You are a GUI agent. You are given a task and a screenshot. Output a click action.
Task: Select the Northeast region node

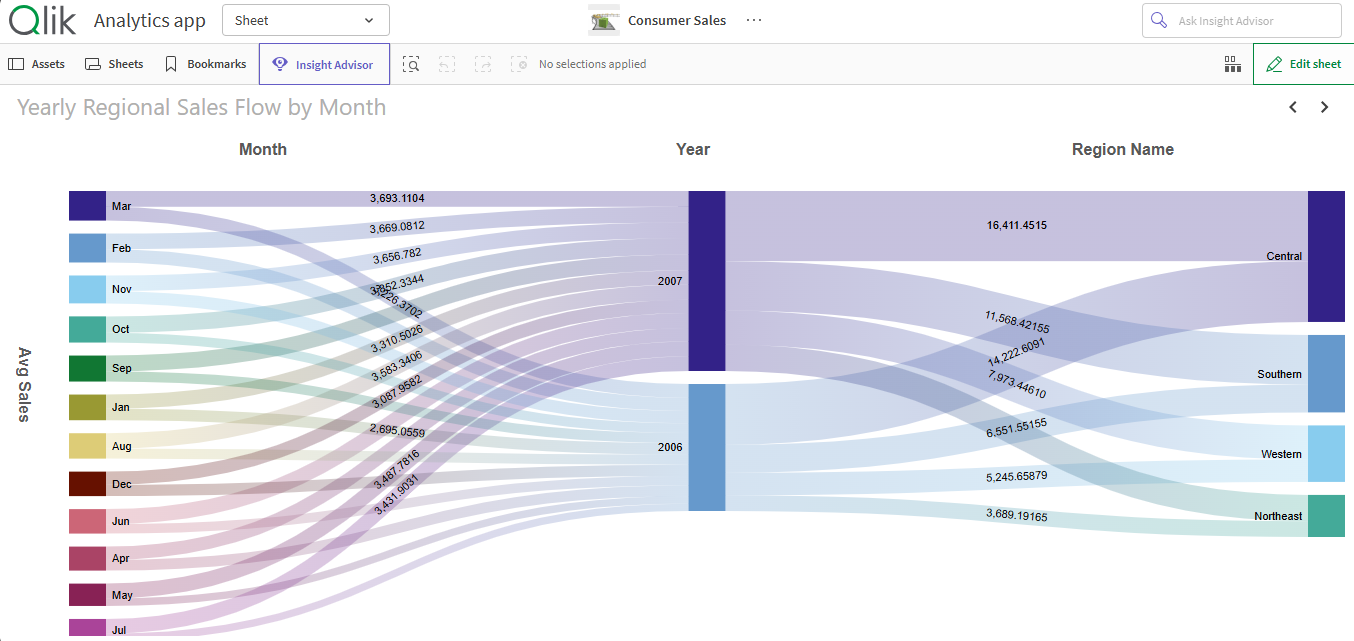[x=1326, y=516]
